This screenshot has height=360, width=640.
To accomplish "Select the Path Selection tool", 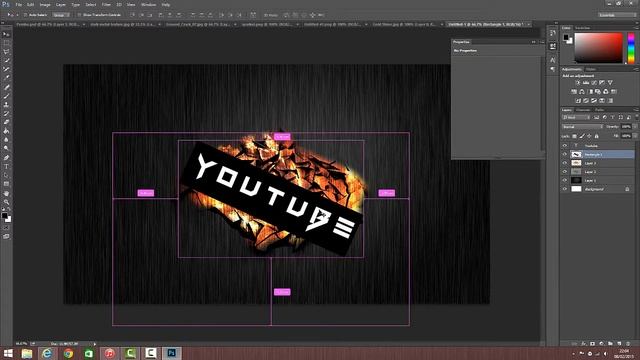I will tap(6, 175).
